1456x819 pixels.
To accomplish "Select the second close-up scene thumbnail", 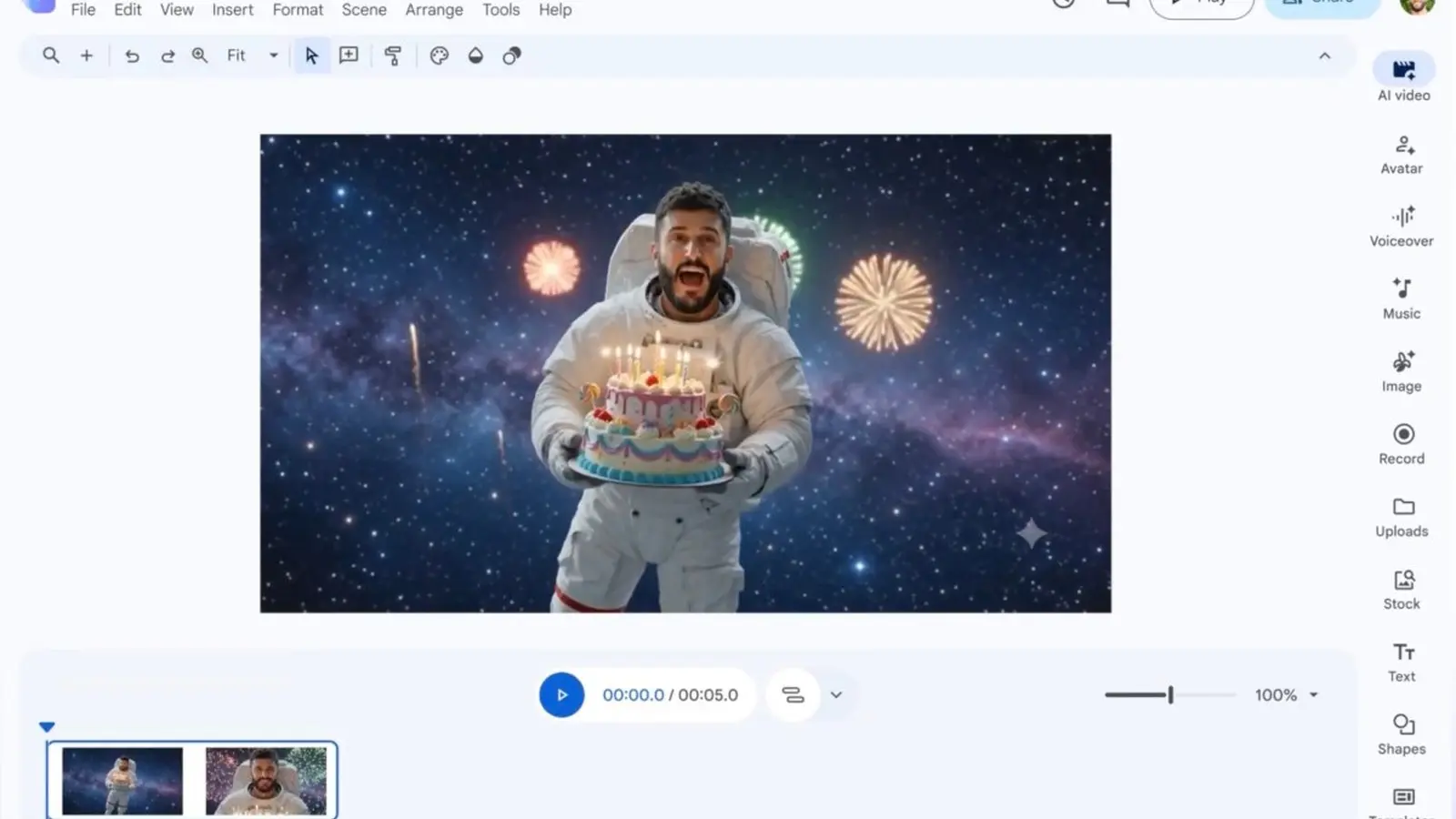I will click(x=266, y=781).
